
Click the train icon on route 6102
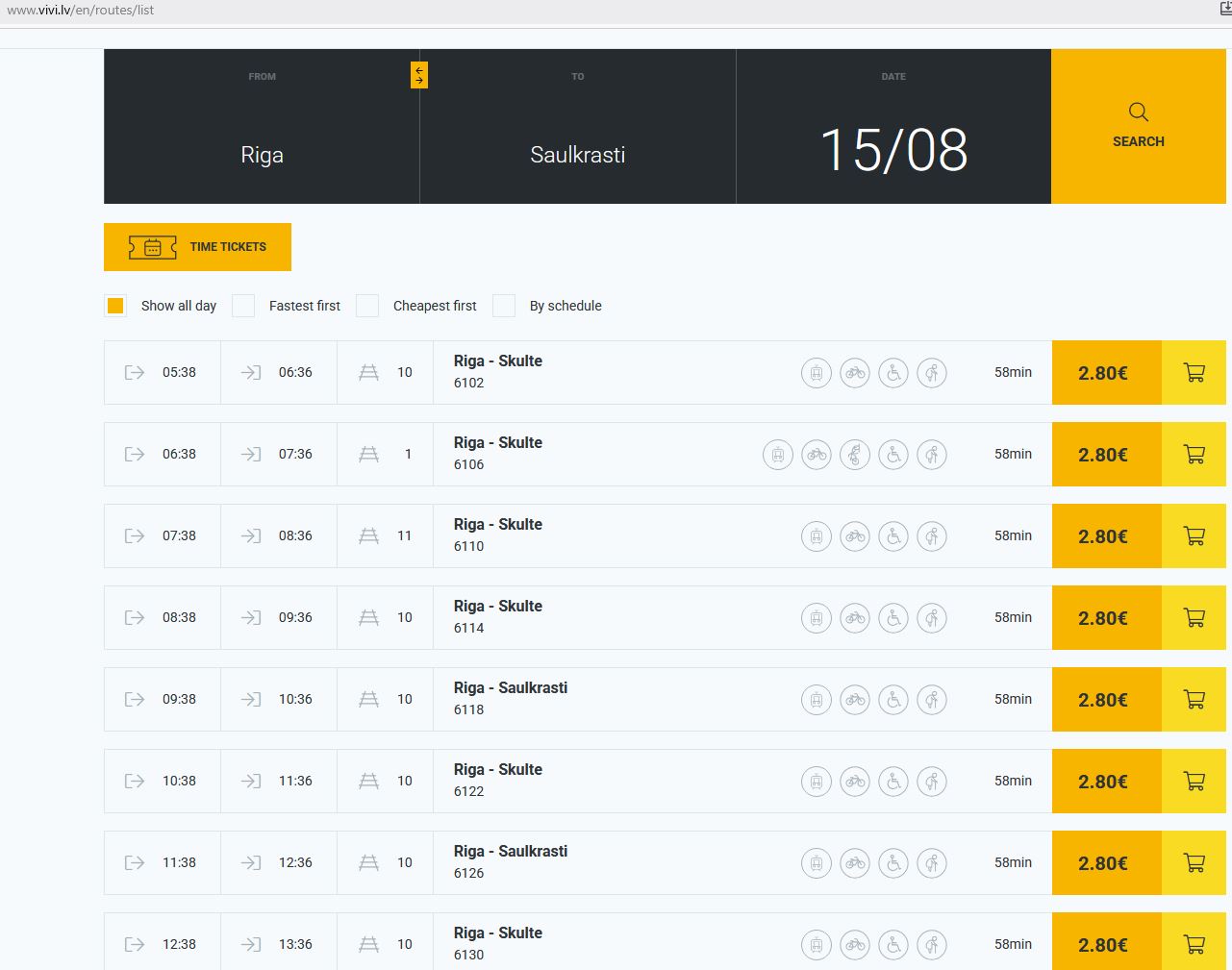coord(817,373)
